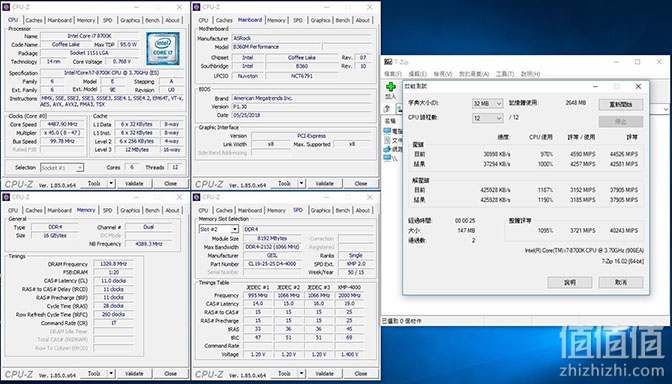Screen dimensions: 672x384
Task: Click title icon of CPU-Z window showing CPU tab
Action: pyautogui.click(x=6, y=7)
